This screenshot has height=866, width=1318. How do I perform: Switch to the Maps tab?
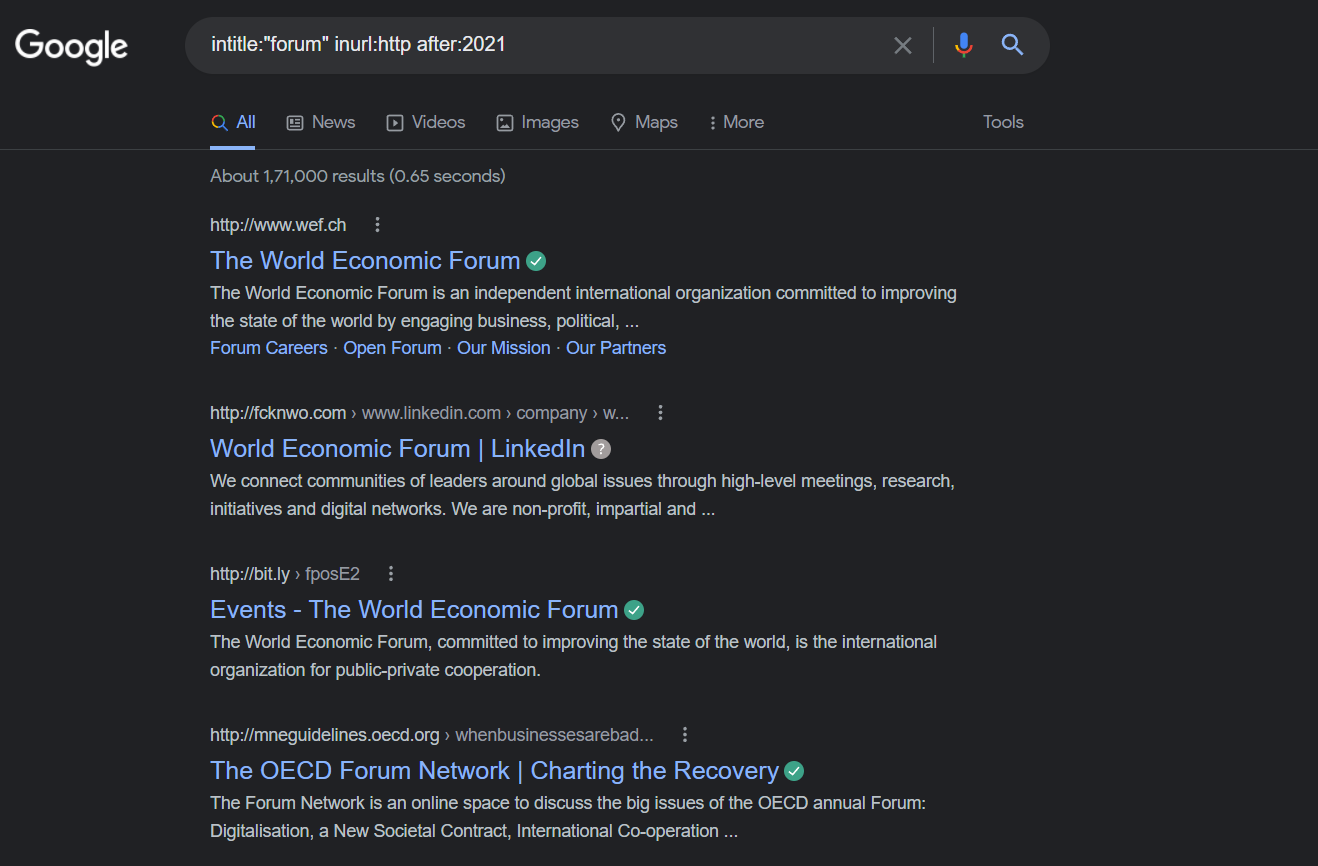(644, 122)
